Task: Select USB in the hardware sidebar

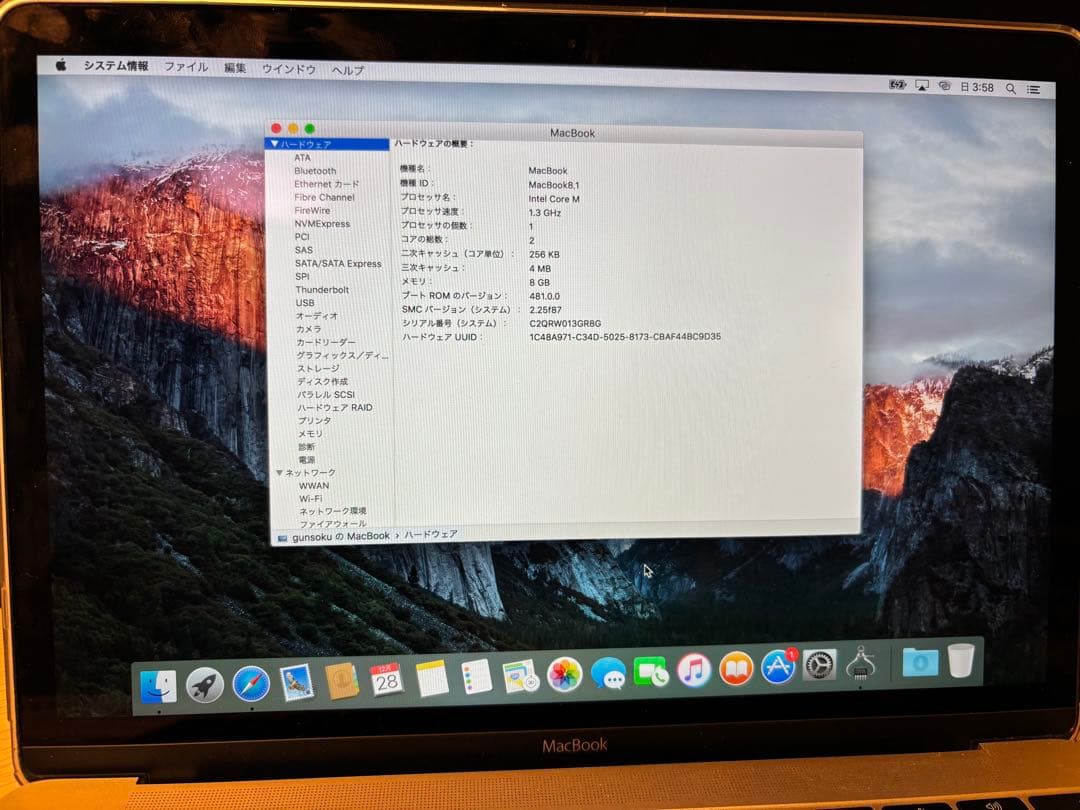Action: tap(304, 302)
